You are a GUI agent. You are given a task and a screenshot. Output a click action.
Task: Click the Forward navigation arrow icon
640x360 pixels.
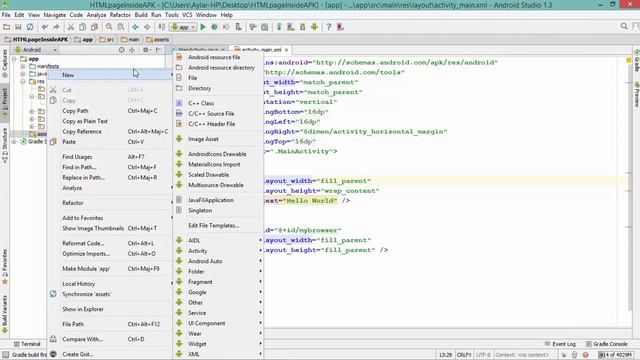tap(147, 27)
